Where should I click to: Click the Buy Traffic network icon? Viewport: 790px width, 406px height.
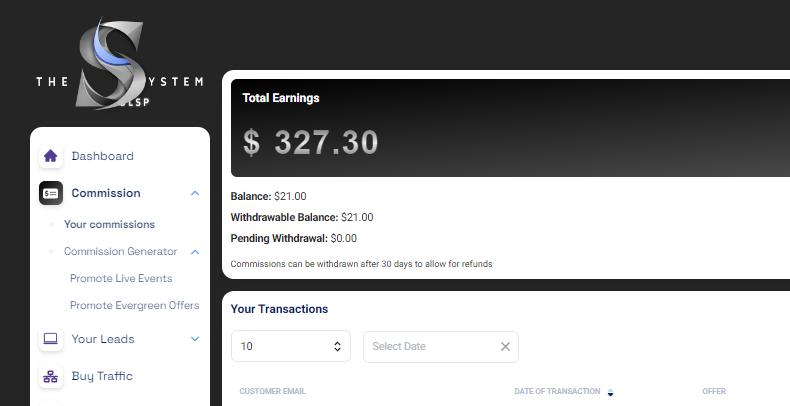click(x=51, y=376)
